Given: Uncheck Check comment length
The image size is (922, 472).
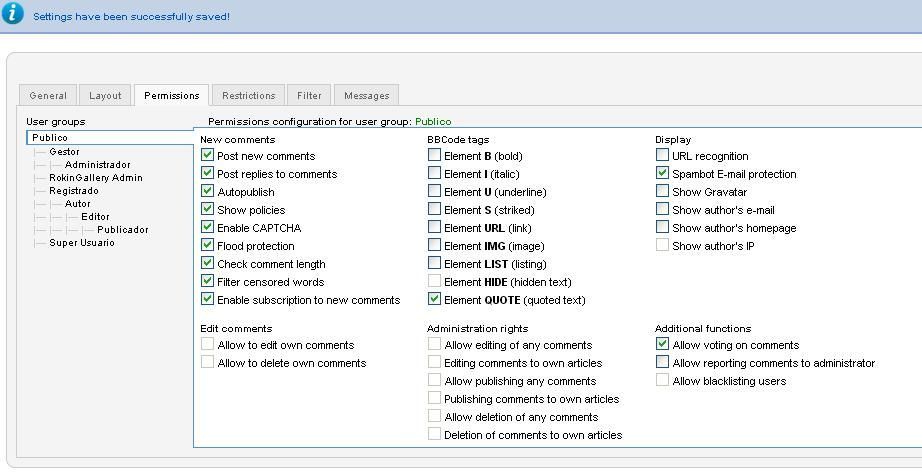Looking at the screenshot, I should tap(207, 263).
